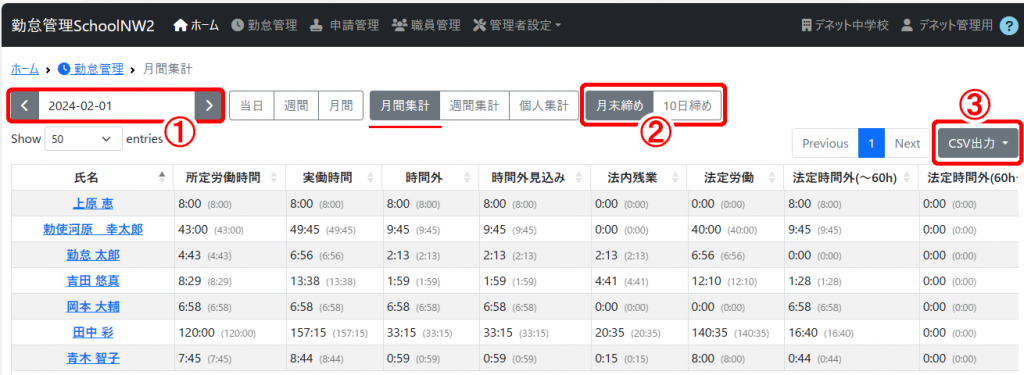The image size is (1024, 375).
Task: Toggle 月末締め closing option
Action: pyautogui.click(x=620, y=106)
